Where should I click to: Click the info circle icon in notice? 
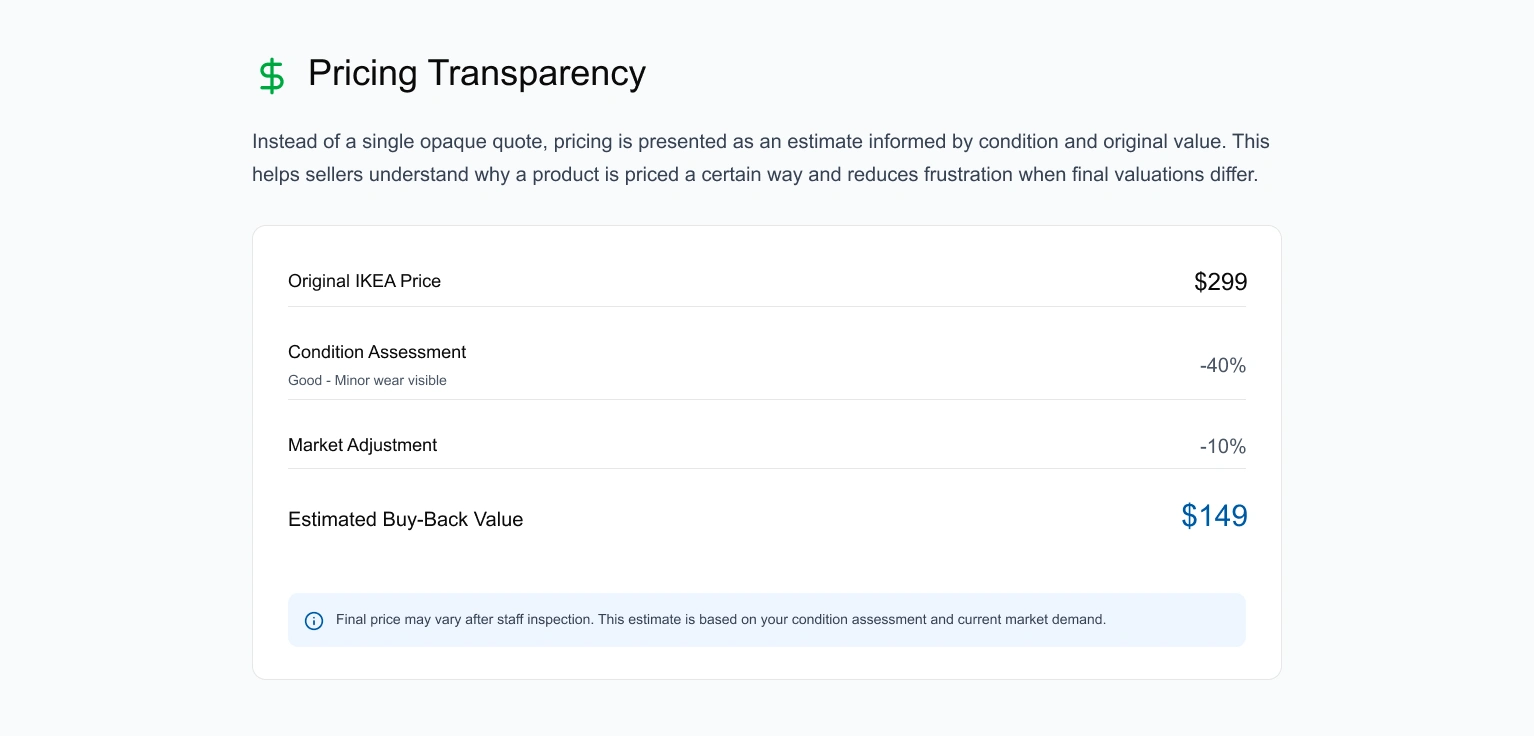[314, 621]
